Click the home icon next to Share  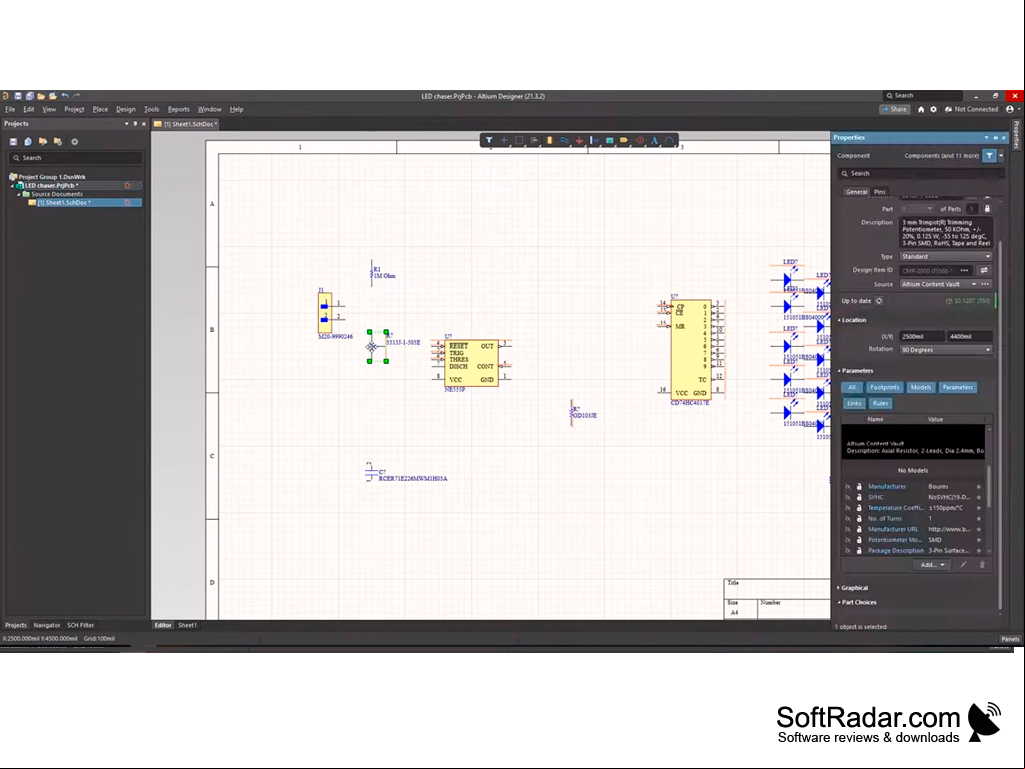[x=921, y=109]
